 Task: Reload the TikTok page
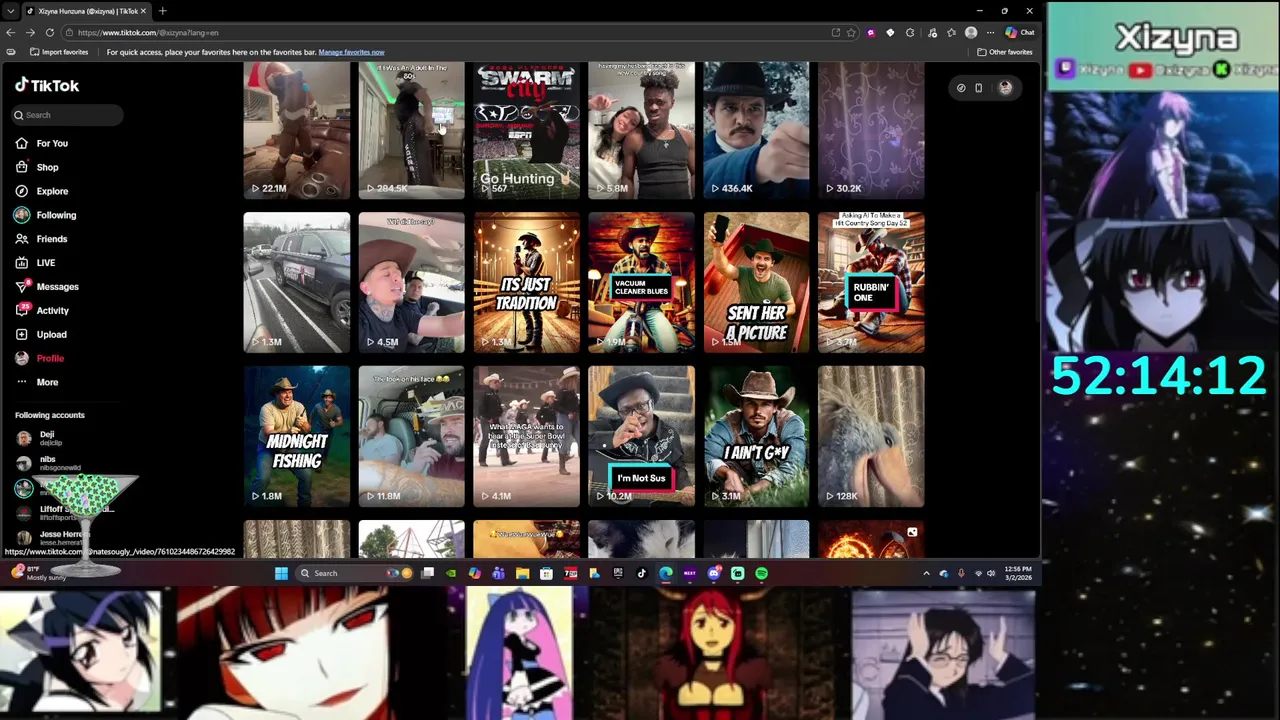(49, 32)
